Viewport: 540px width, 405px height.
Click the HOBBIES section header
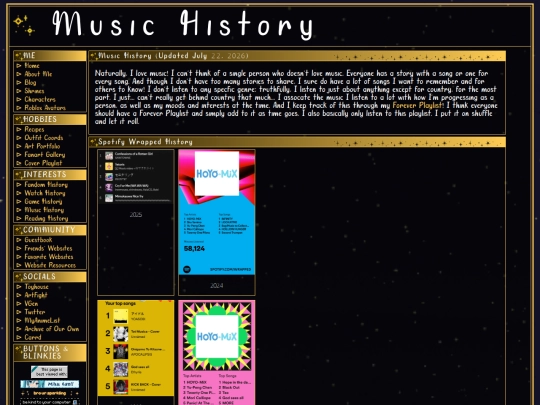coord(50,119)
